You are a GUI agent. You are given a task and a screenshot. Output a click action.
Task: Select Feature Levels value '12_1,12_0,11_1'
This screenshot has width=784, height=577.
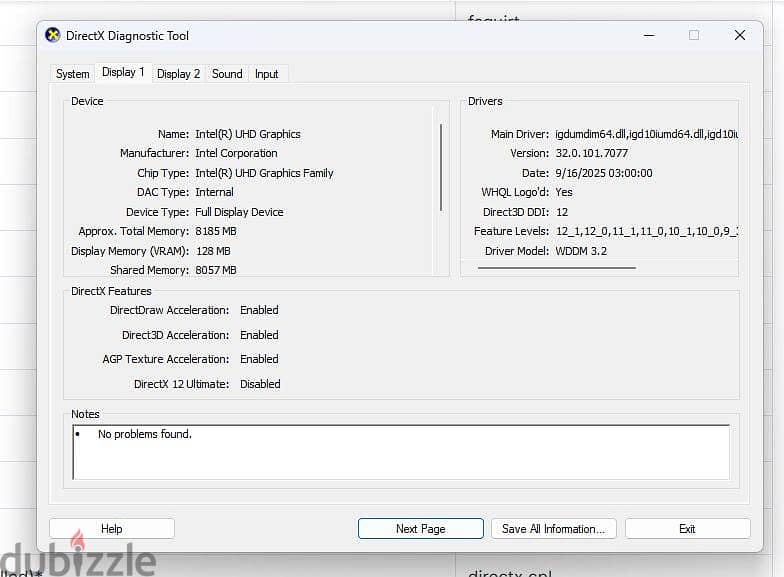[590, 231]
